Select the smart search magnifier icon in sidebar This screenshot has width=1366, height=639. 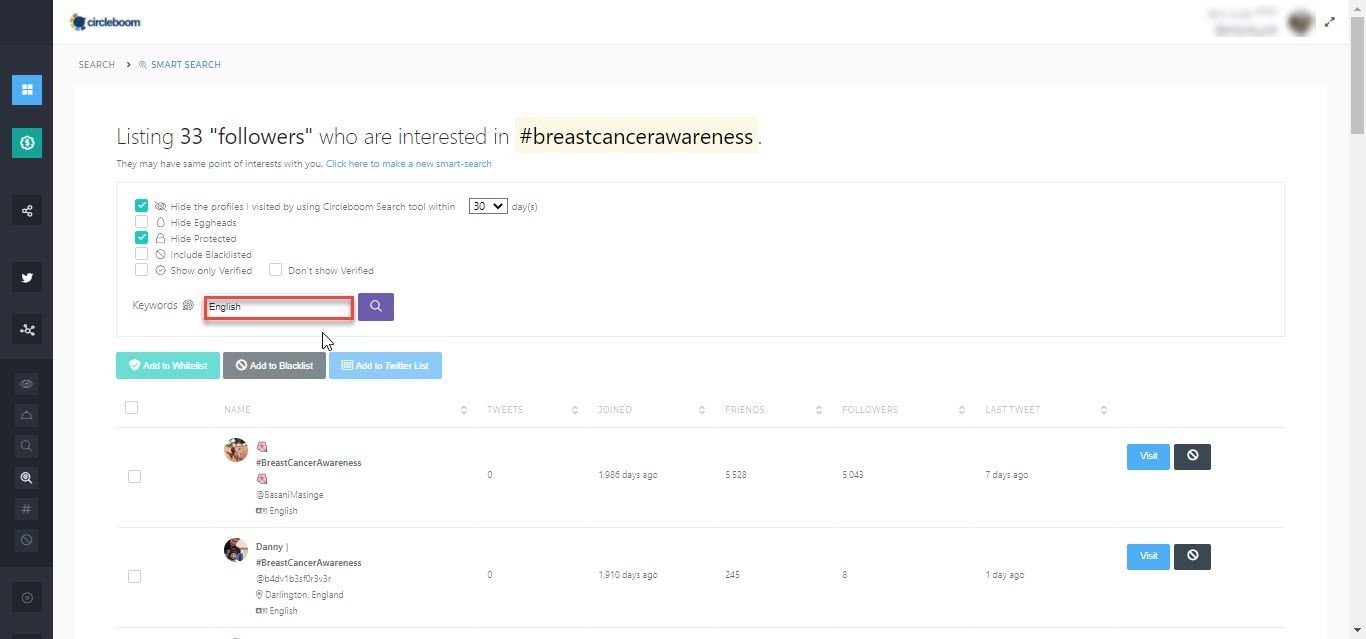[27, 478]
